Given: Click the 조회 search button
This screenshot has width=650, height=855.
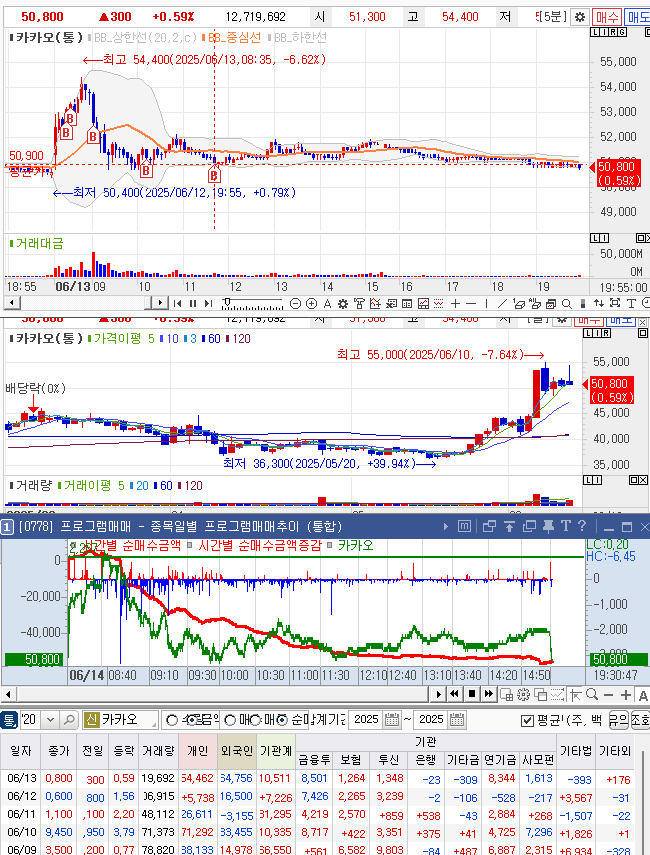Looking at the screenshot, I should [640, 720].
